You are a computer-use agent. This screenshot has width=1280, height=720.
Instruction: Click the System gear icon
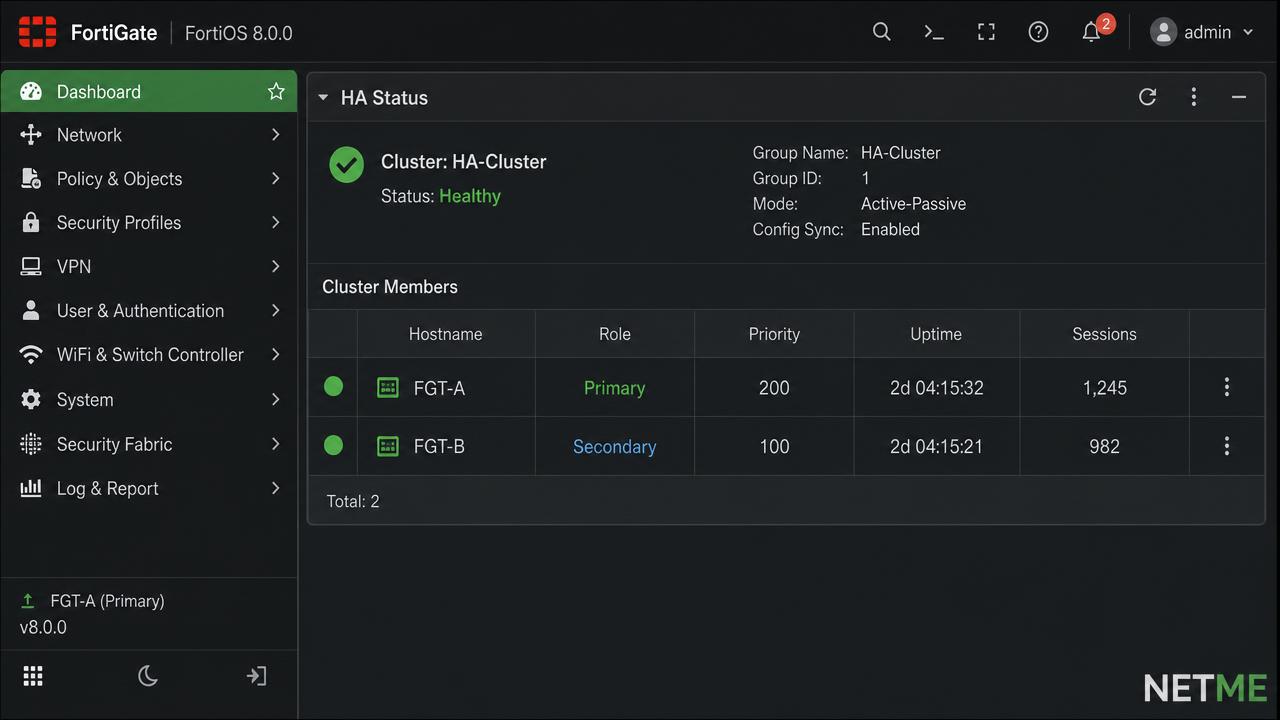tap(31, 399)
